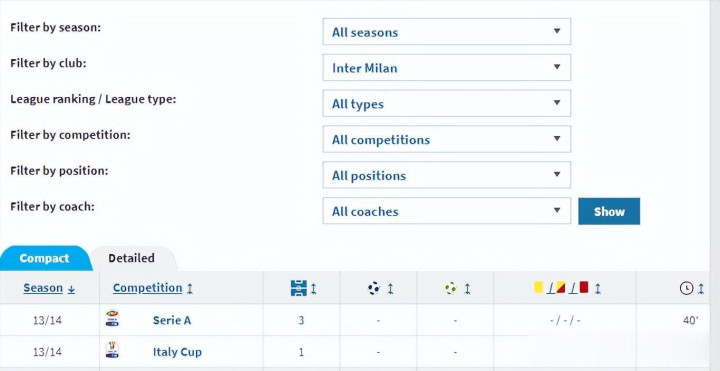Click the Show button
The width and height of the screenshot is (720, 371).
point(609,211)
